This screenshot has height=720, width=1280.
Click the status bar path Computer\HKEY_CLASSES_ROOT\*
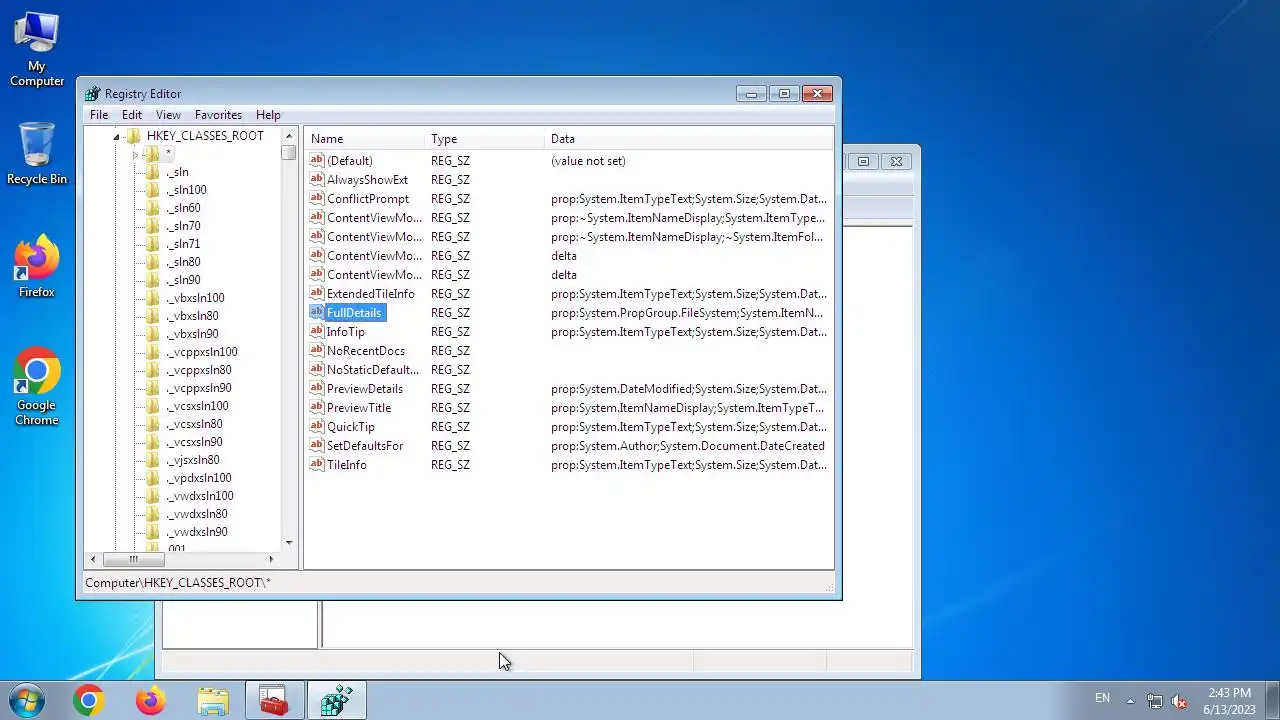pos(178,582)
